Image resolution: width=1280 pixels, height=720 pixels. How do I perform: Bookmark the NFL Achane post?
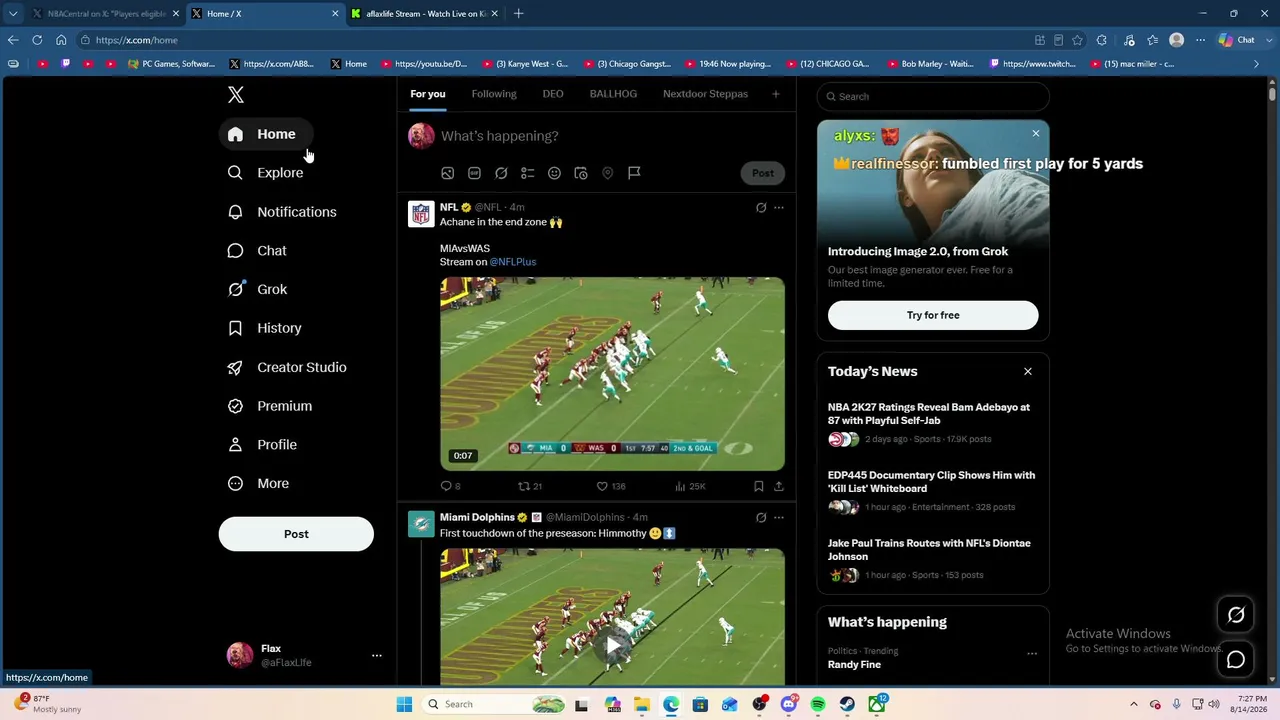click(x=758, y=486)
